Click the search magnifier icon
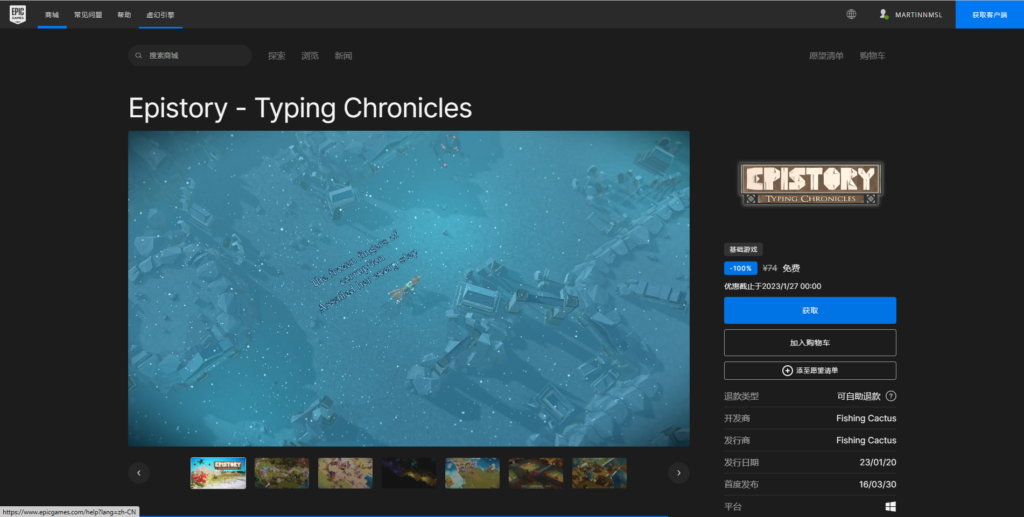Image resolution: width=1024 pixels, height=517 pixels. 138,55
